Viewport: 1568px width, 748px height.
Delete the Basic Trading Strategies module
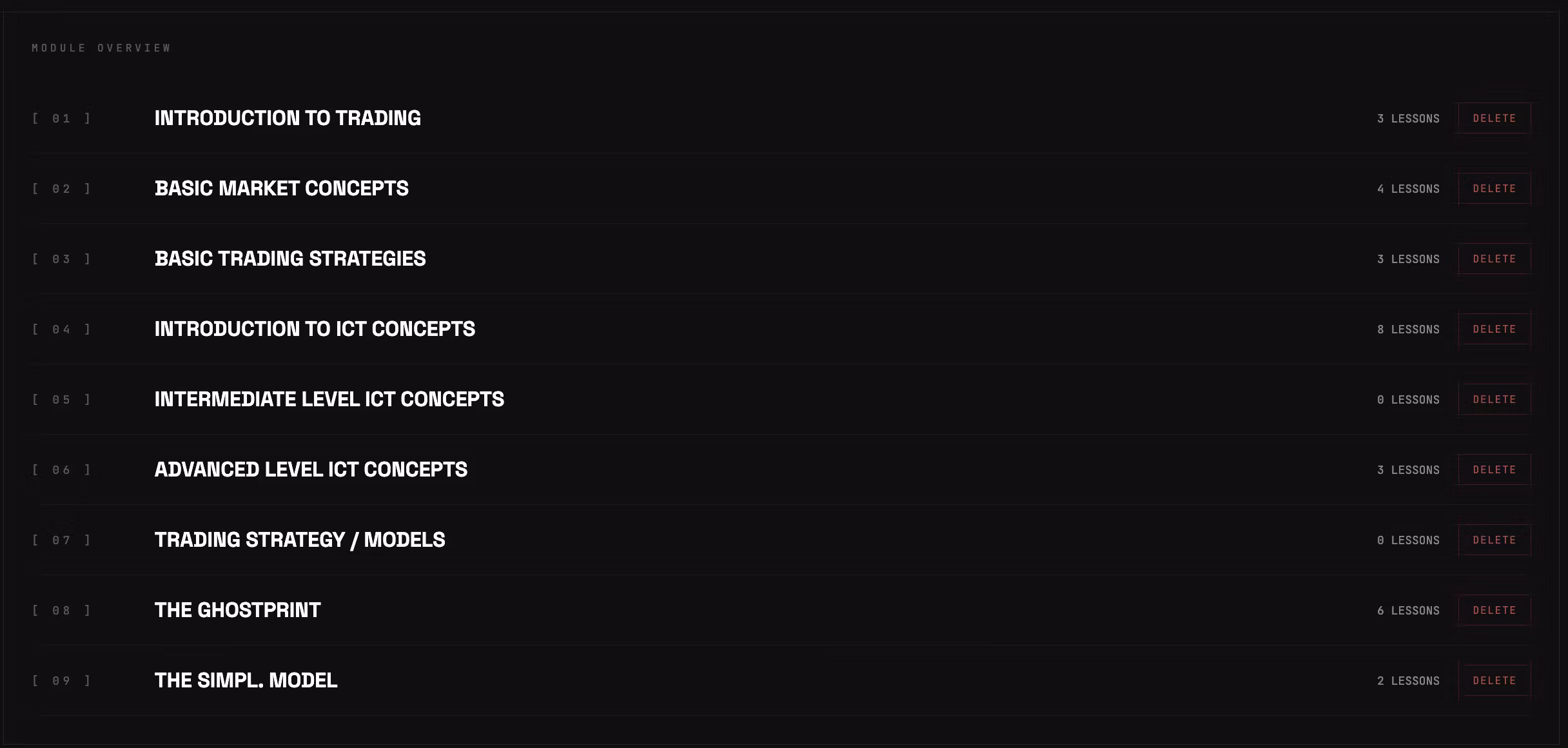tap(1494, 259)
